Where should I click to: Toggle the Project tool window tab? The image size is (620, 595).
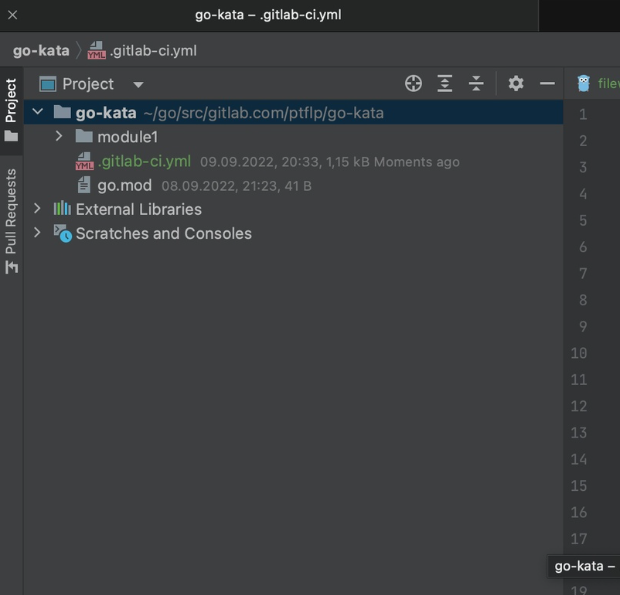(11, 108)
